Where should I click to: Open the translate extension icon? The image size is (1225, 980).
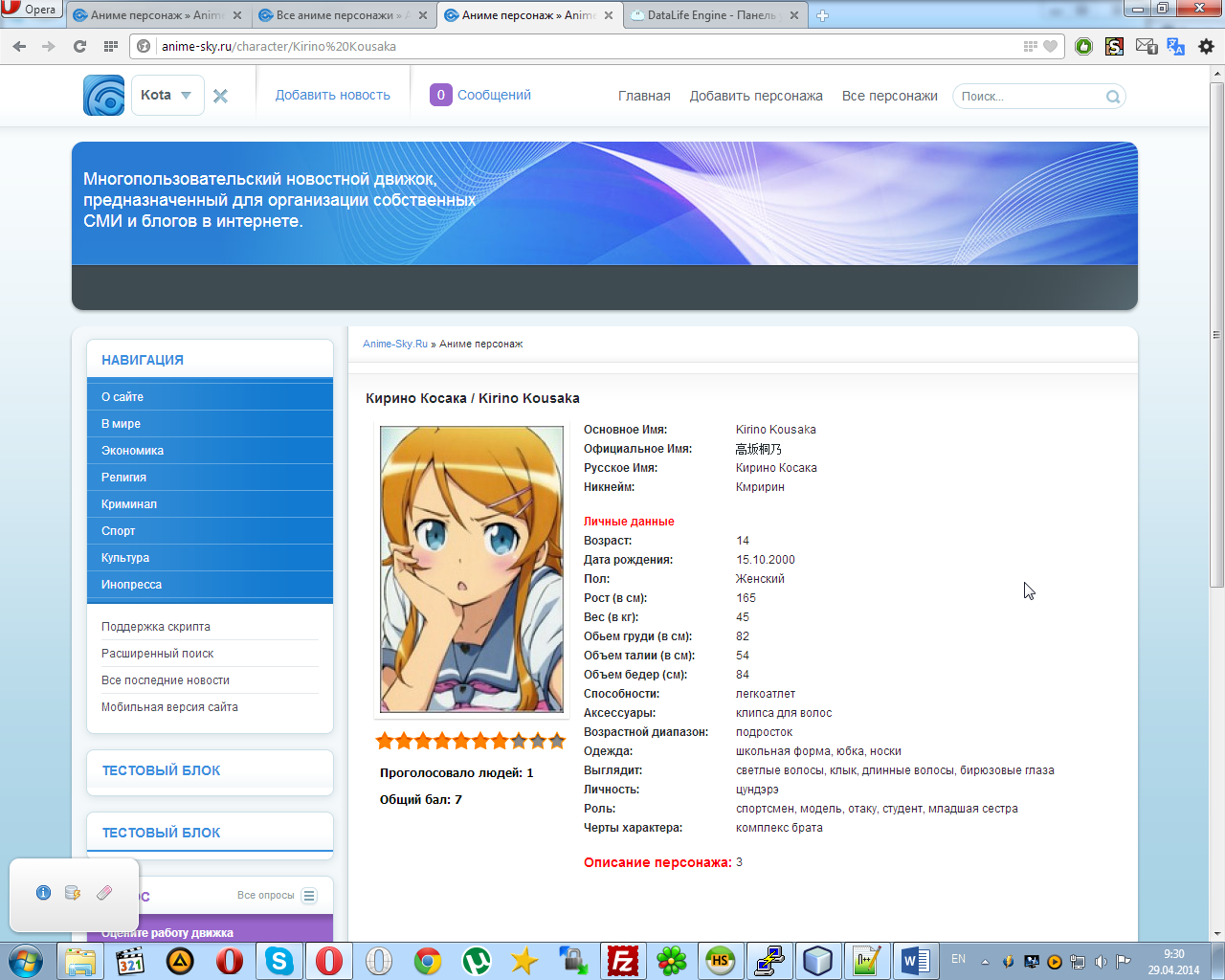[x=1176, y=46]
